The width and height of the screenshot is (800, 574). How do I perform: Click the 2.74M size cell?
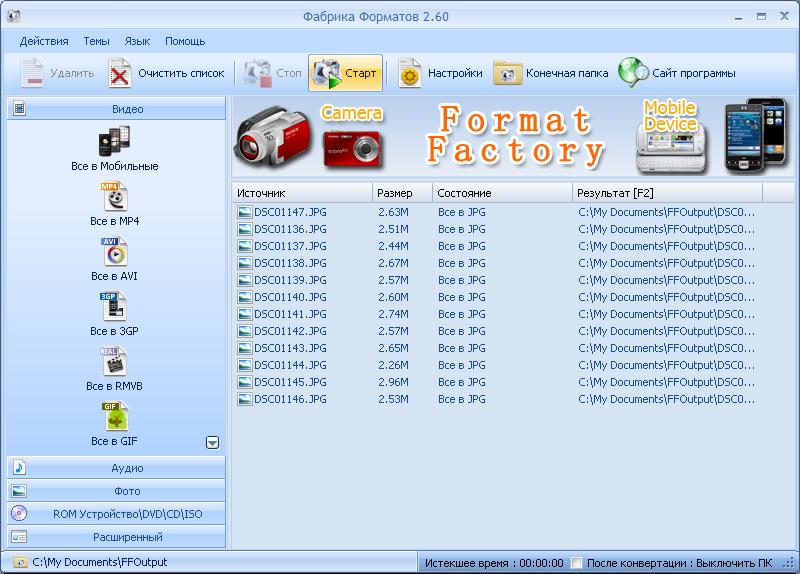click(x=393, y=314)
